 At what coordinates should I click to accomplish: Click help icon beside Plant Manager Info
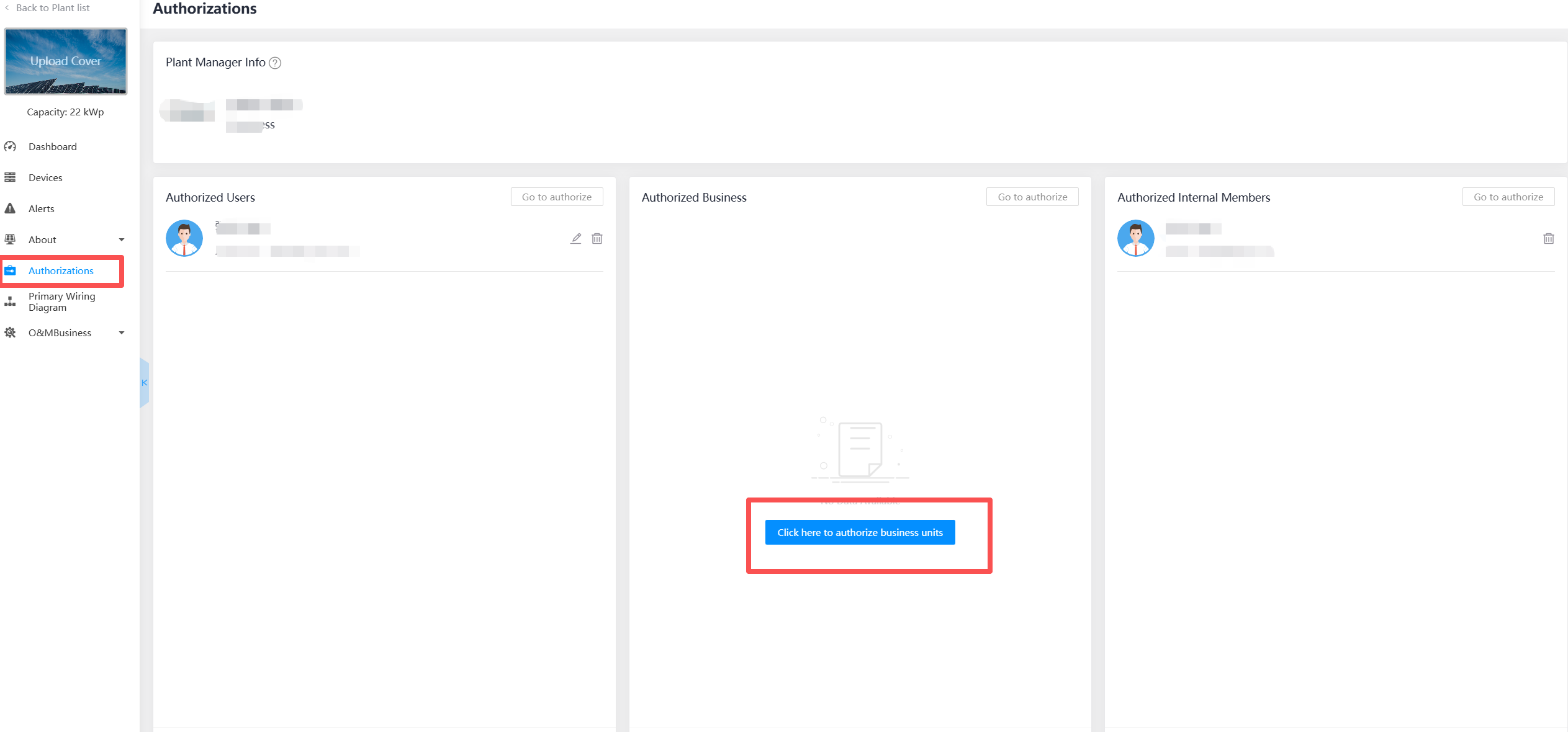tap(275, 63)
